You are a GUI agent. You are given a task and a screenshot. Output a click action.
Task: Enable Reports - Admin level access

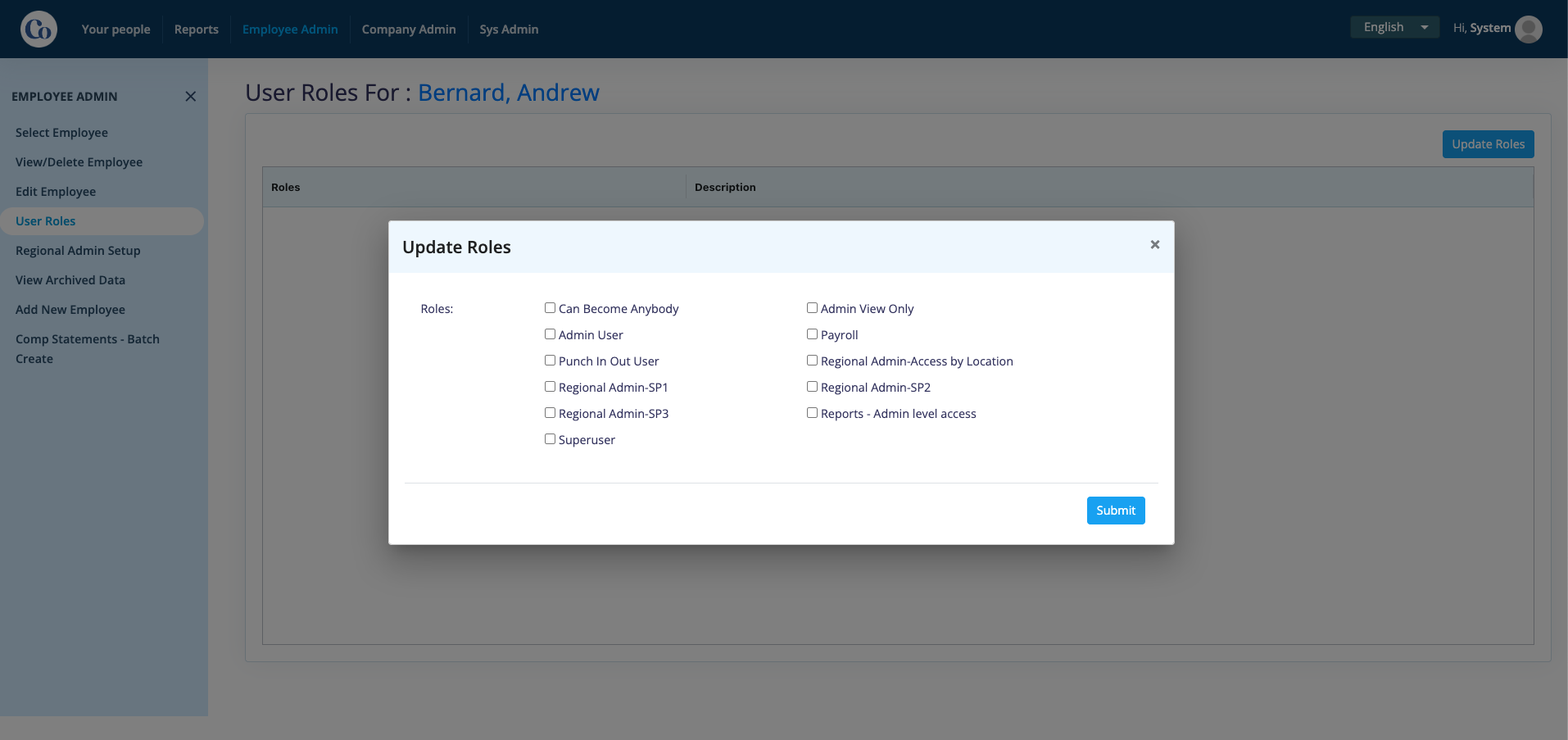pos(812,413)
